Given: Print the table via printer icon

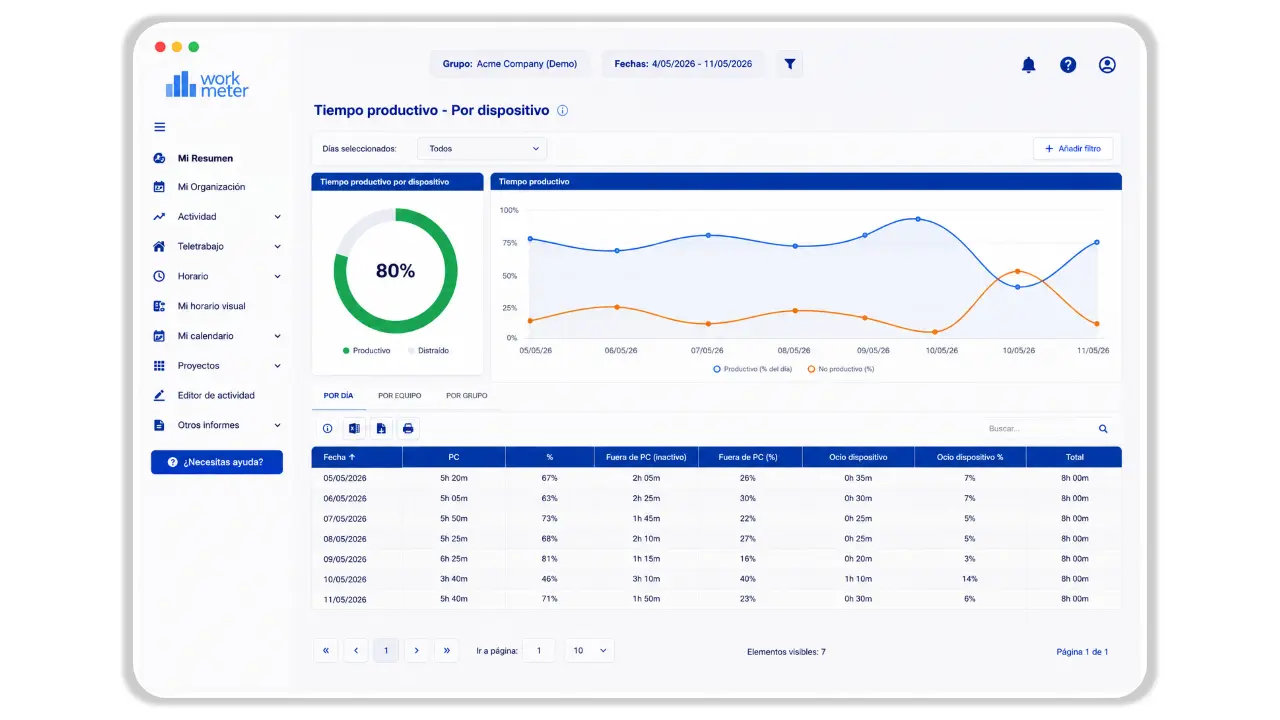Looking at the screenshot, I should tap(408, 428).
